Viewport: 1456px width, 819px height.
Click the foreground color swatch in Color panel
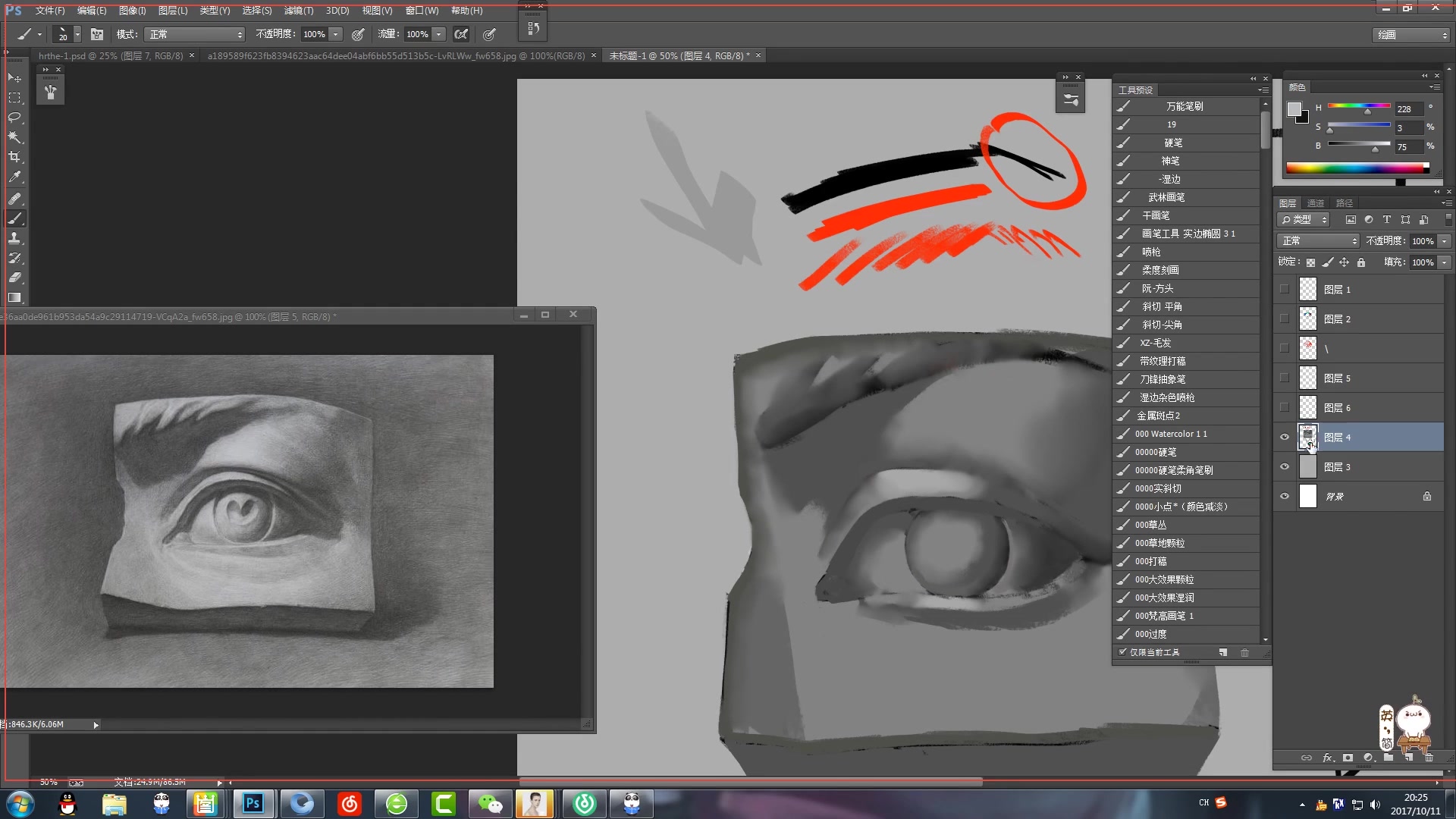click(x=1294, y=110)
